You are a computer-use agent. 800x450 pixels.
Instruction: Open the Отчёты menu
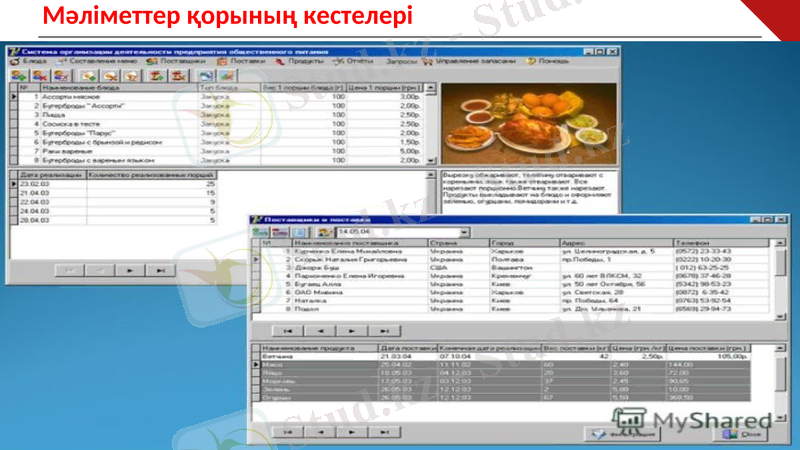[353, 61]
